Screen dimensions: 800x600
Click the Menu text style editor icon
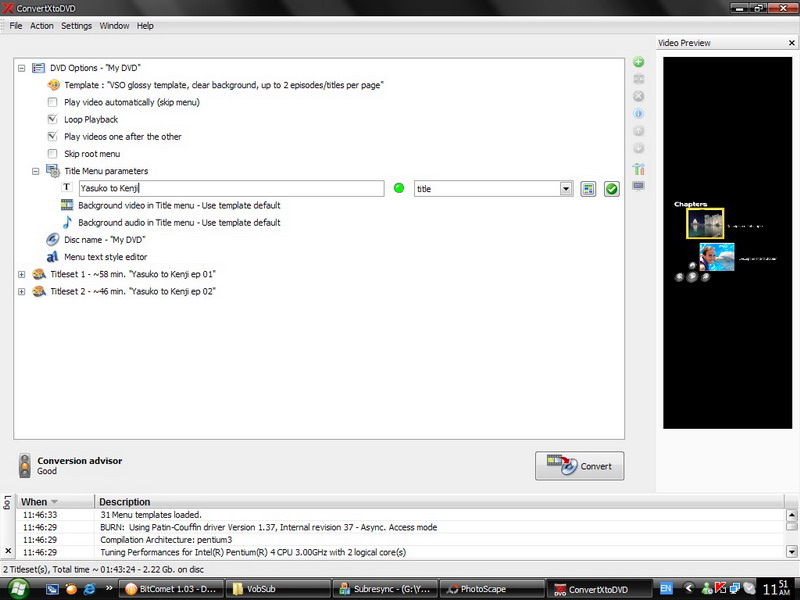tap(53, 257)
